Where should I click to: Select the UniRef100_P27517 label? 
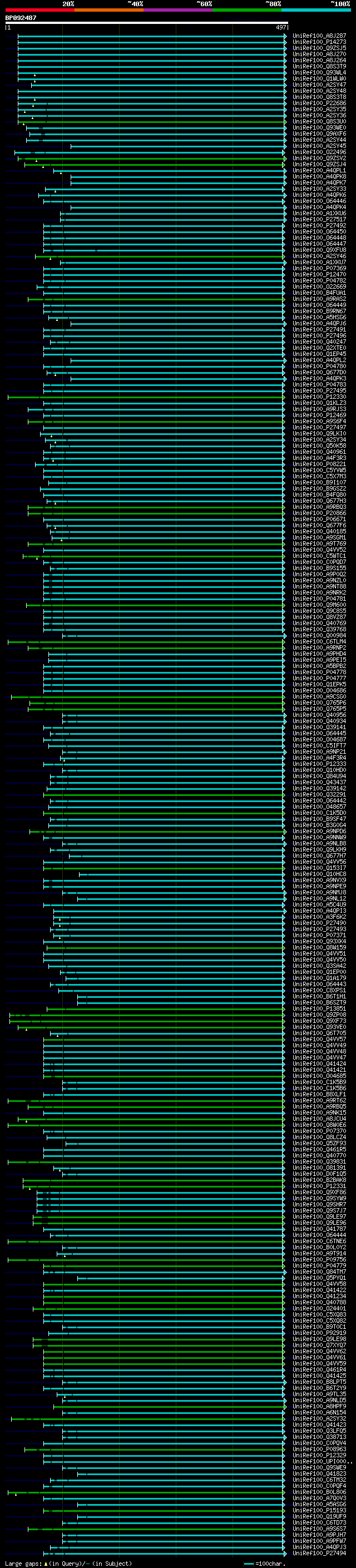click(319, 219)
